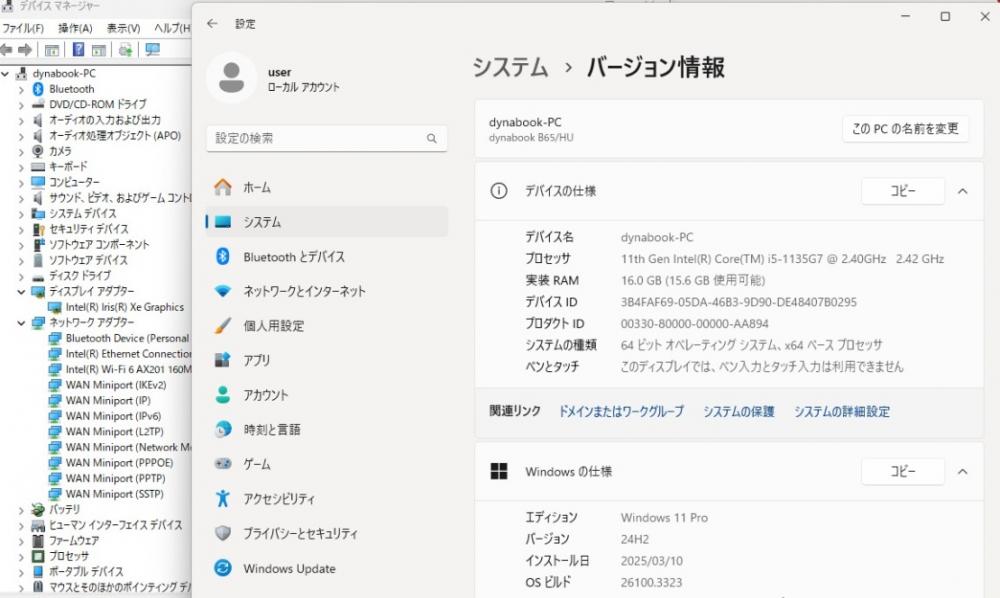Screen dimensions: 1000x598
Task: Open the View (表示) menu in Device Manager
Action: tap(123, 28)
